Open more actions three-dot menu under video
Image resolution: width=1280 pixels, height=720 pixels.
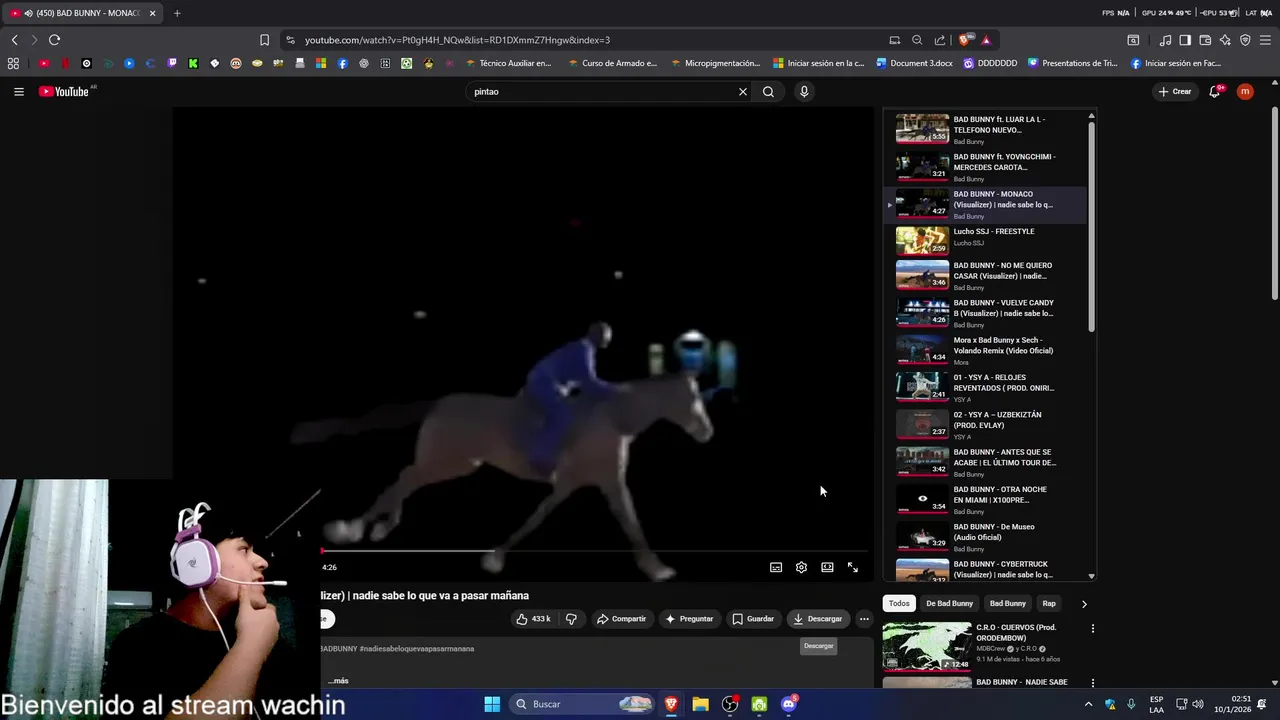coord(864,619)
